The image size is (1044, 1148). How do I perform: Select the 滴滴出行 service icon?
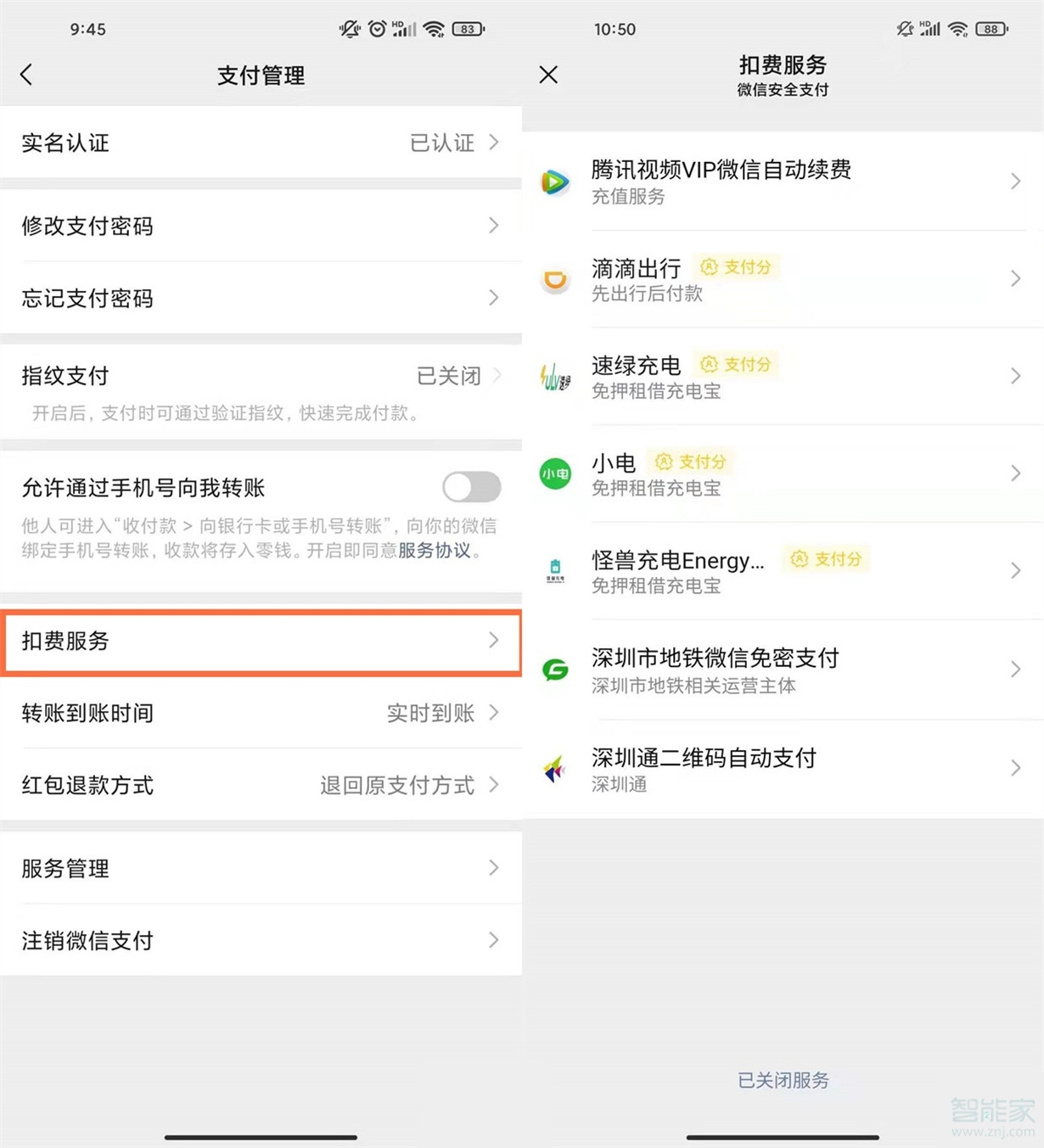(555, 279)
